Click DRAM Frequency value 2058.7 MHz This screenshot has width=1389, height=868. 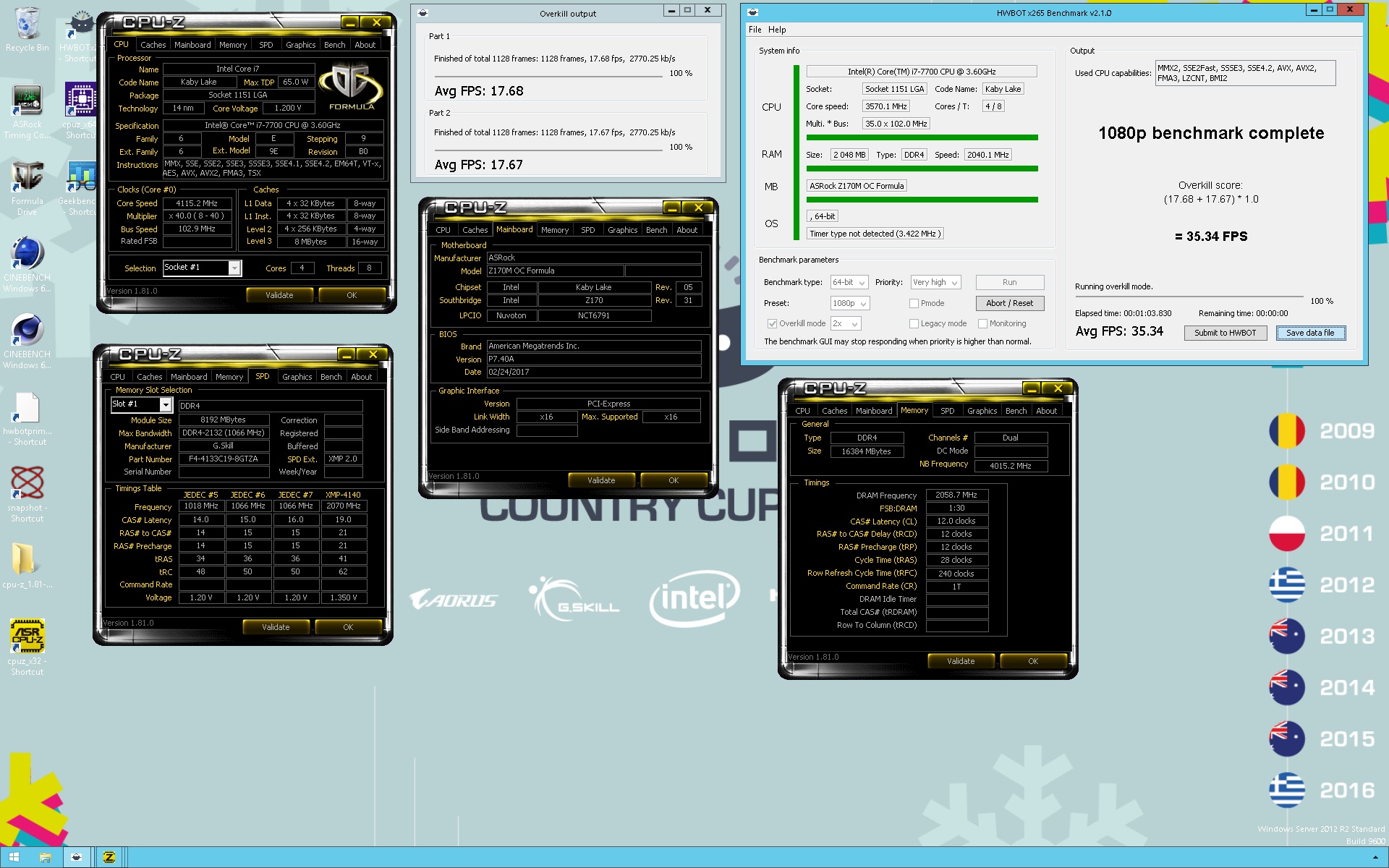[956, 495]
